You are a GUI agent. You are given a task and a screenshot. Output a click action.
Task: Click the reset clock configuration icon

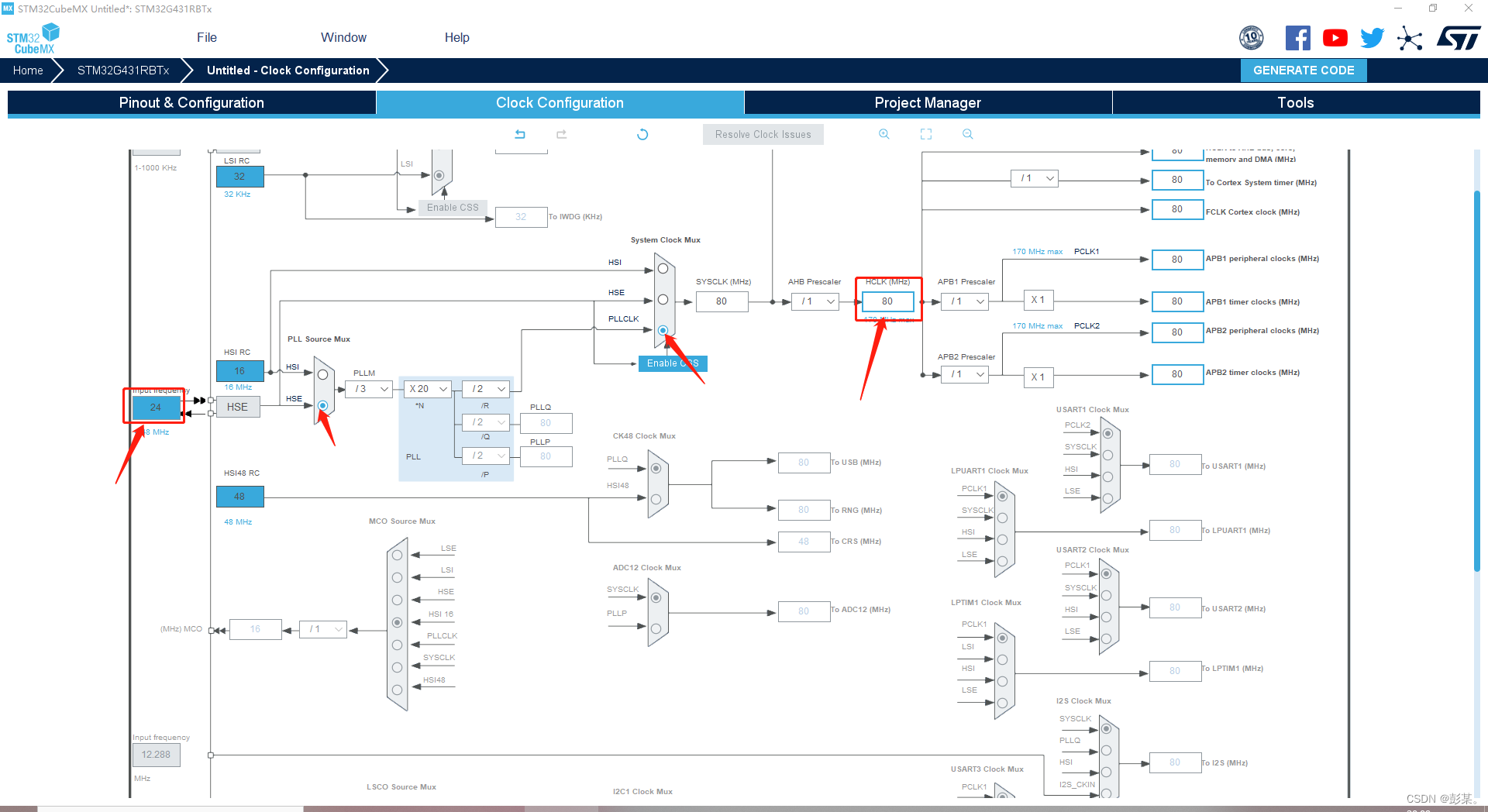coord(642,134)
